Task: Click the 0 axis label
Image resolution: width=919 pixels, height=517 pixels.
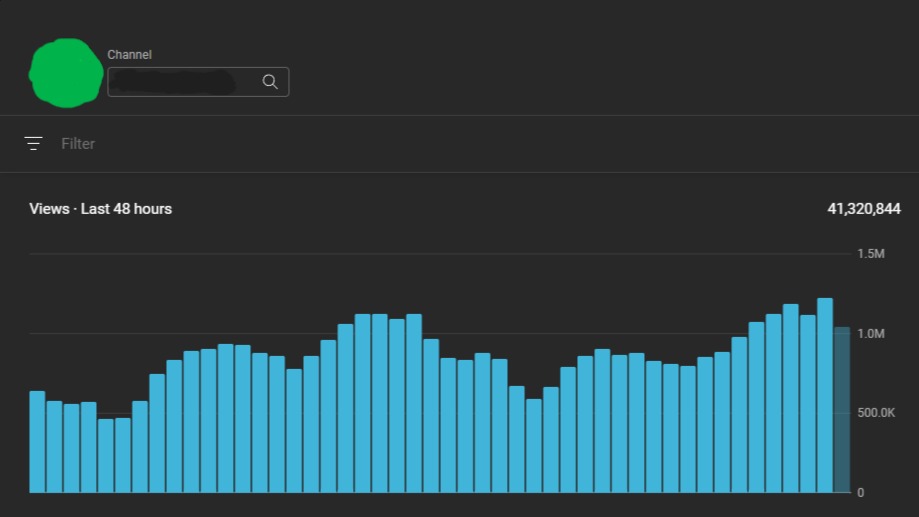Action: 860,492
